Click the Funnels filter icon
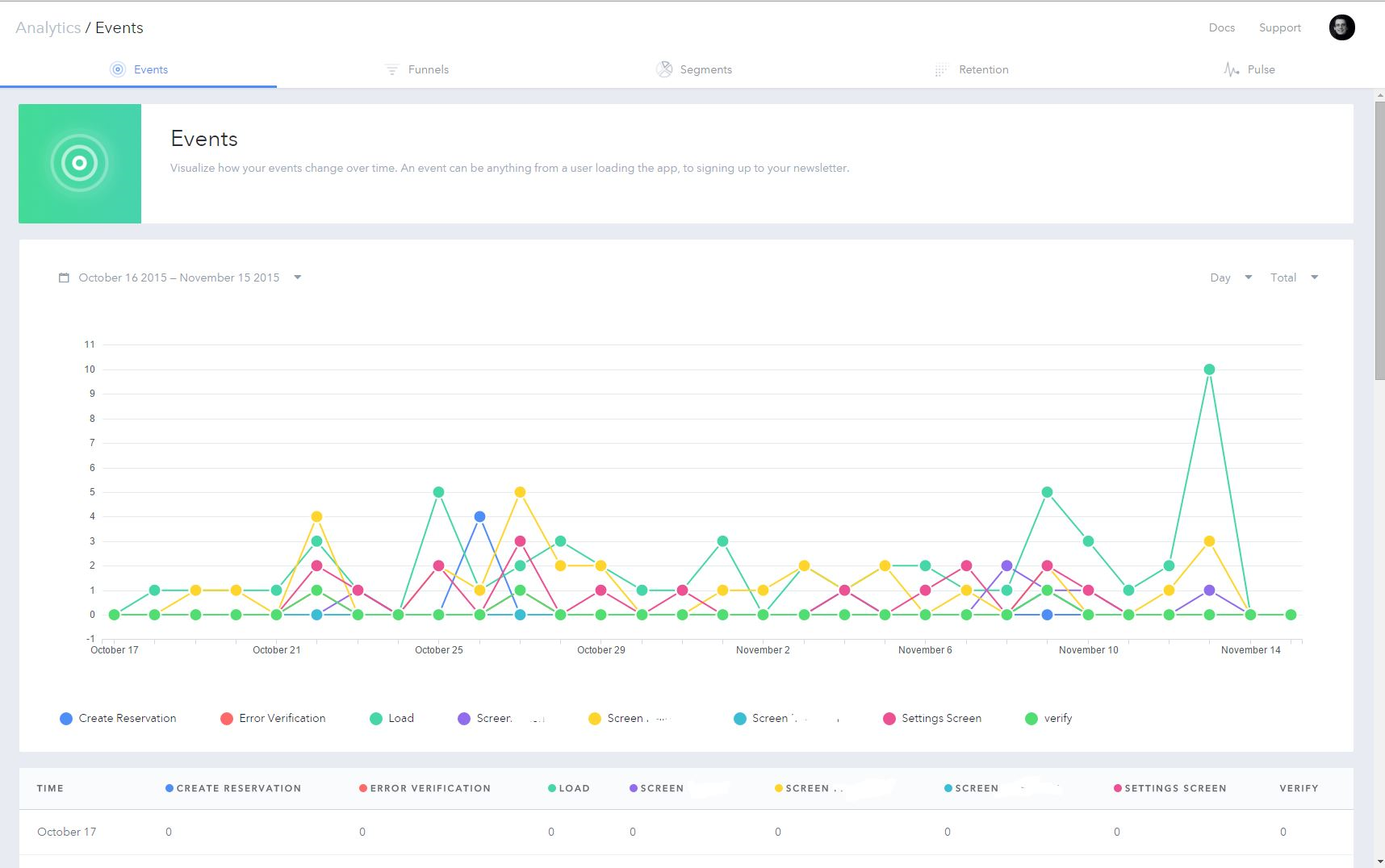Viewport: 1385px width, 868px height. (391, 70)
